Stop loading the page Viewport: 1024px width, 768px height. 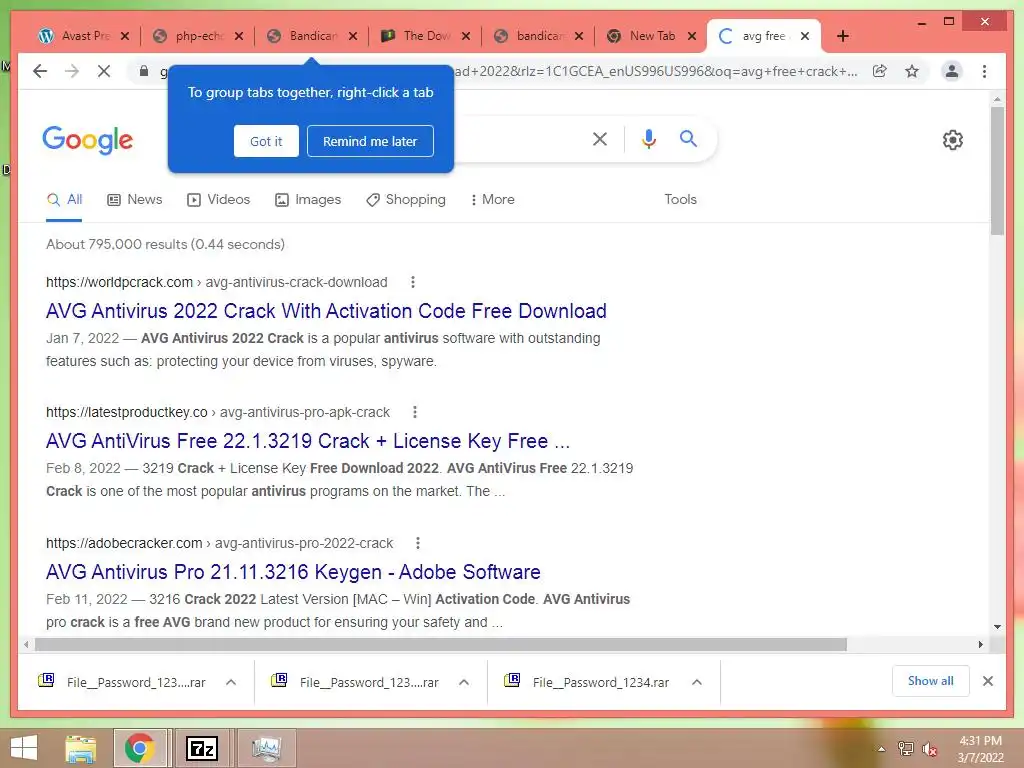[x=104, y=71]
